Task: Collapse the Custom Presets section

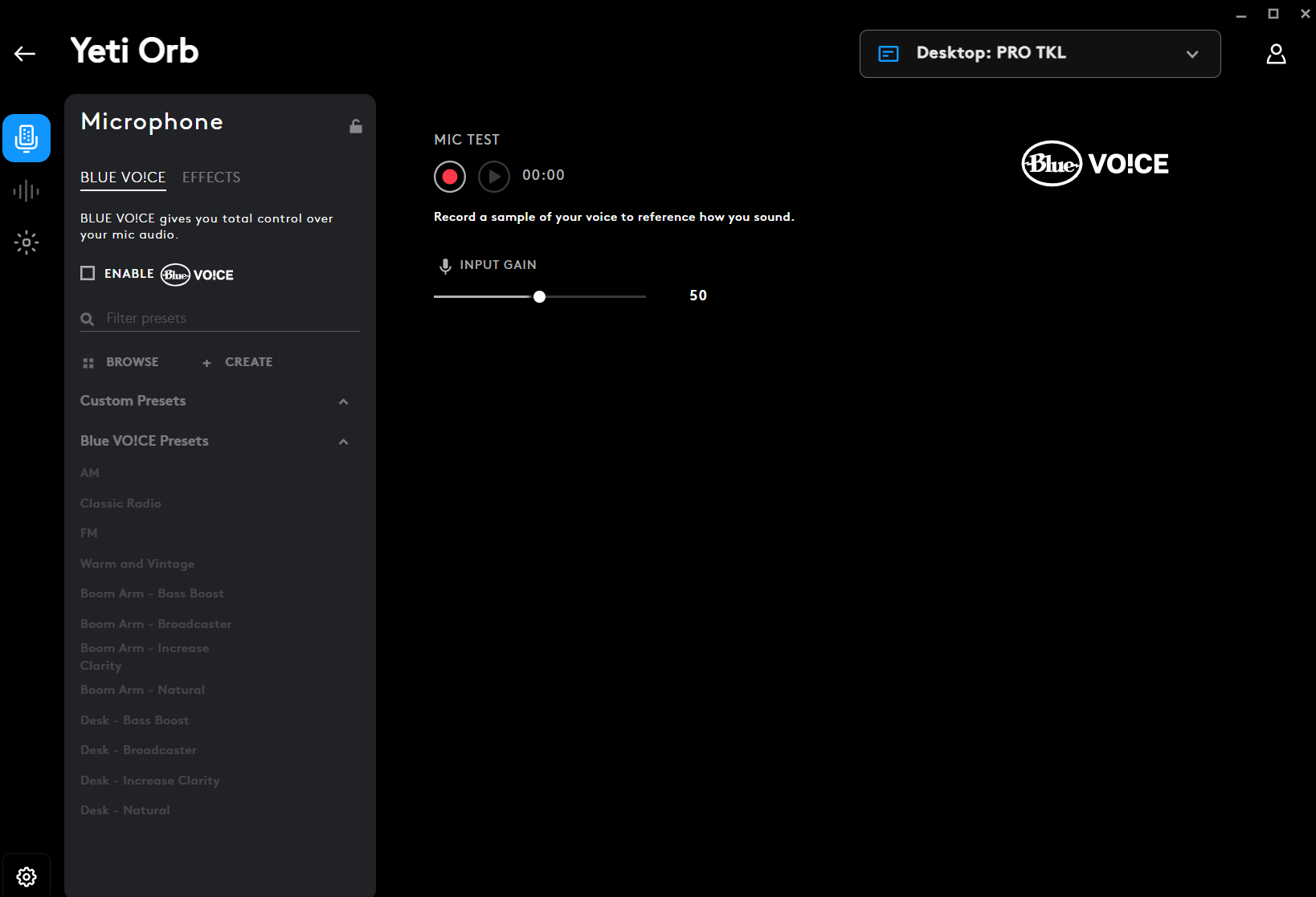Action: (344, 402)
